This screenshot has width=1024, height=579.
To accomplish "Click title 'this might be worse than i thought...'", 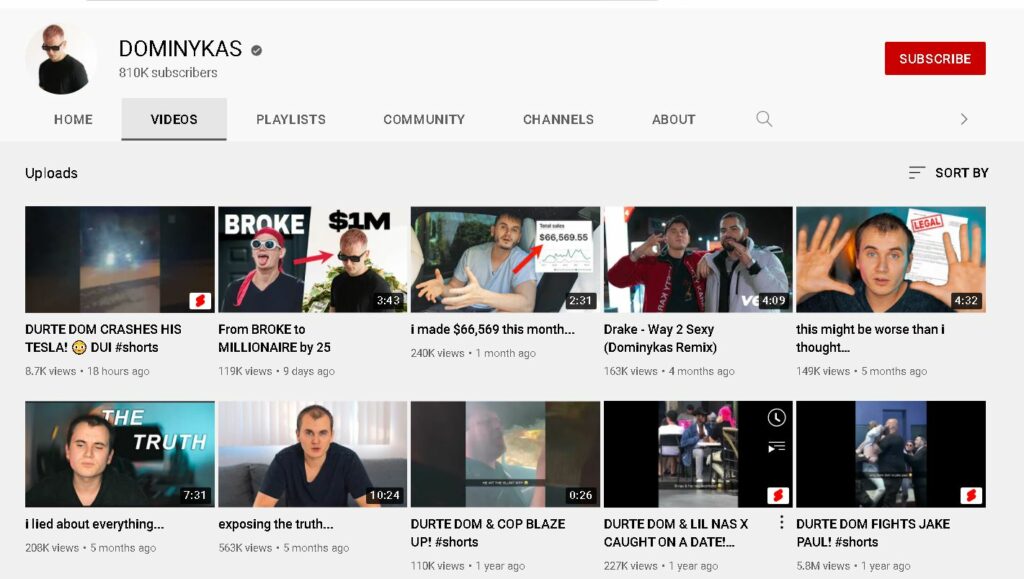I will [870, 338].
